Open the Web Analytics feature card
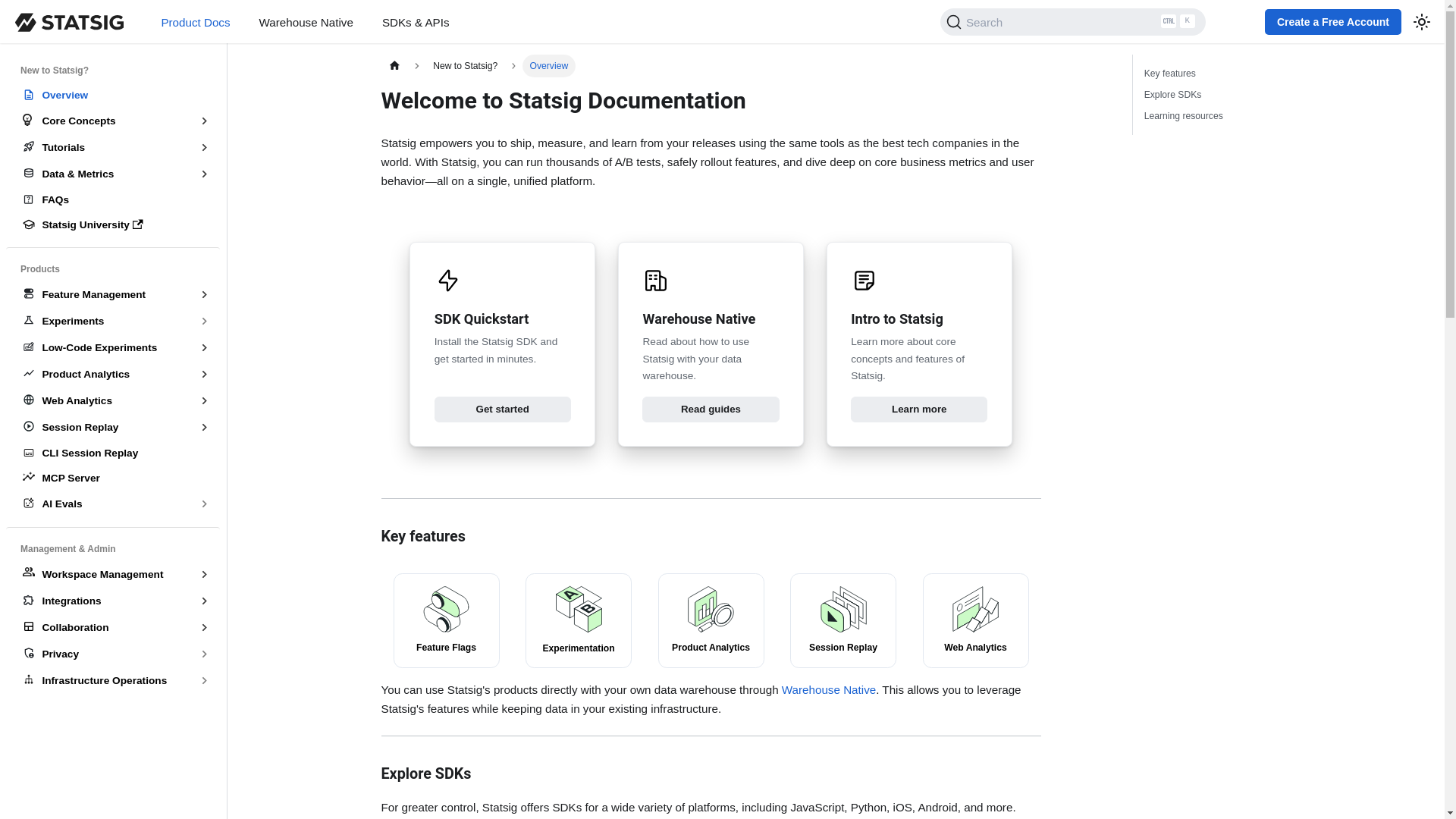This screenshot has height=819, width=1456. [x=975, y=620]
